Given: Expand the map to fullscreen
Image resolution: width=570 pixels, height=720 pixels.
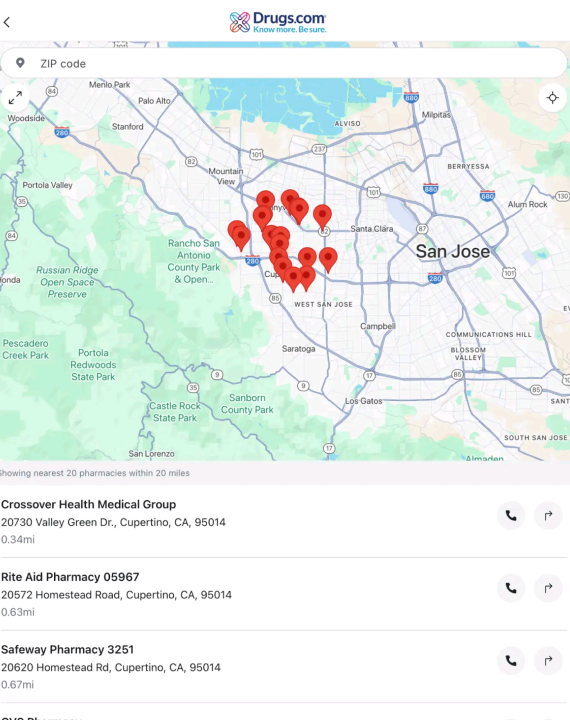Looking at the screenshot, I should [x=15, y=98].
